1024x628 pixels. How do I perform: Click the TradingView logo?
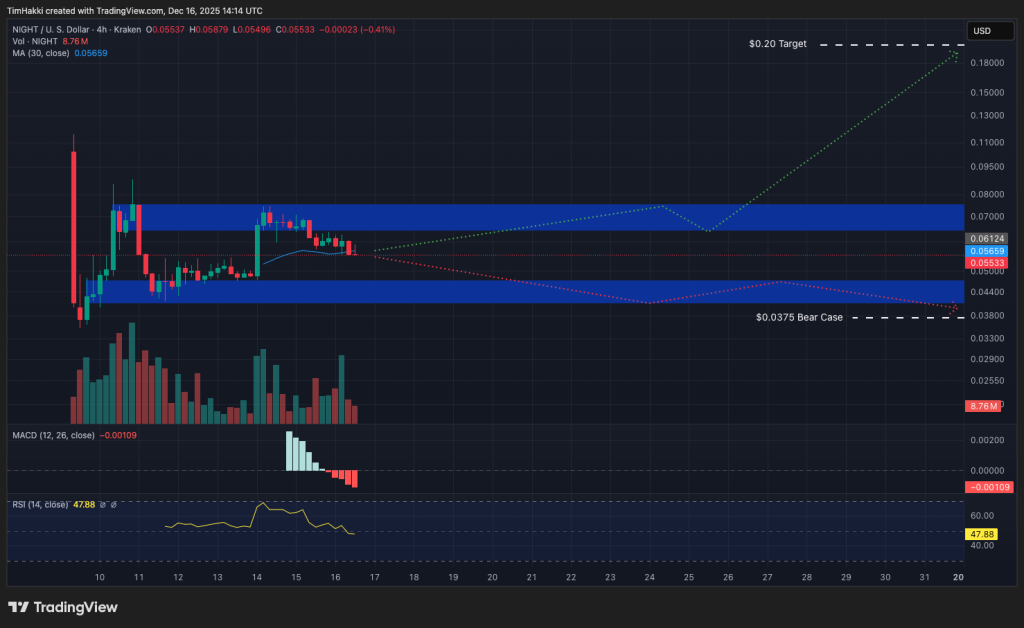64,607
